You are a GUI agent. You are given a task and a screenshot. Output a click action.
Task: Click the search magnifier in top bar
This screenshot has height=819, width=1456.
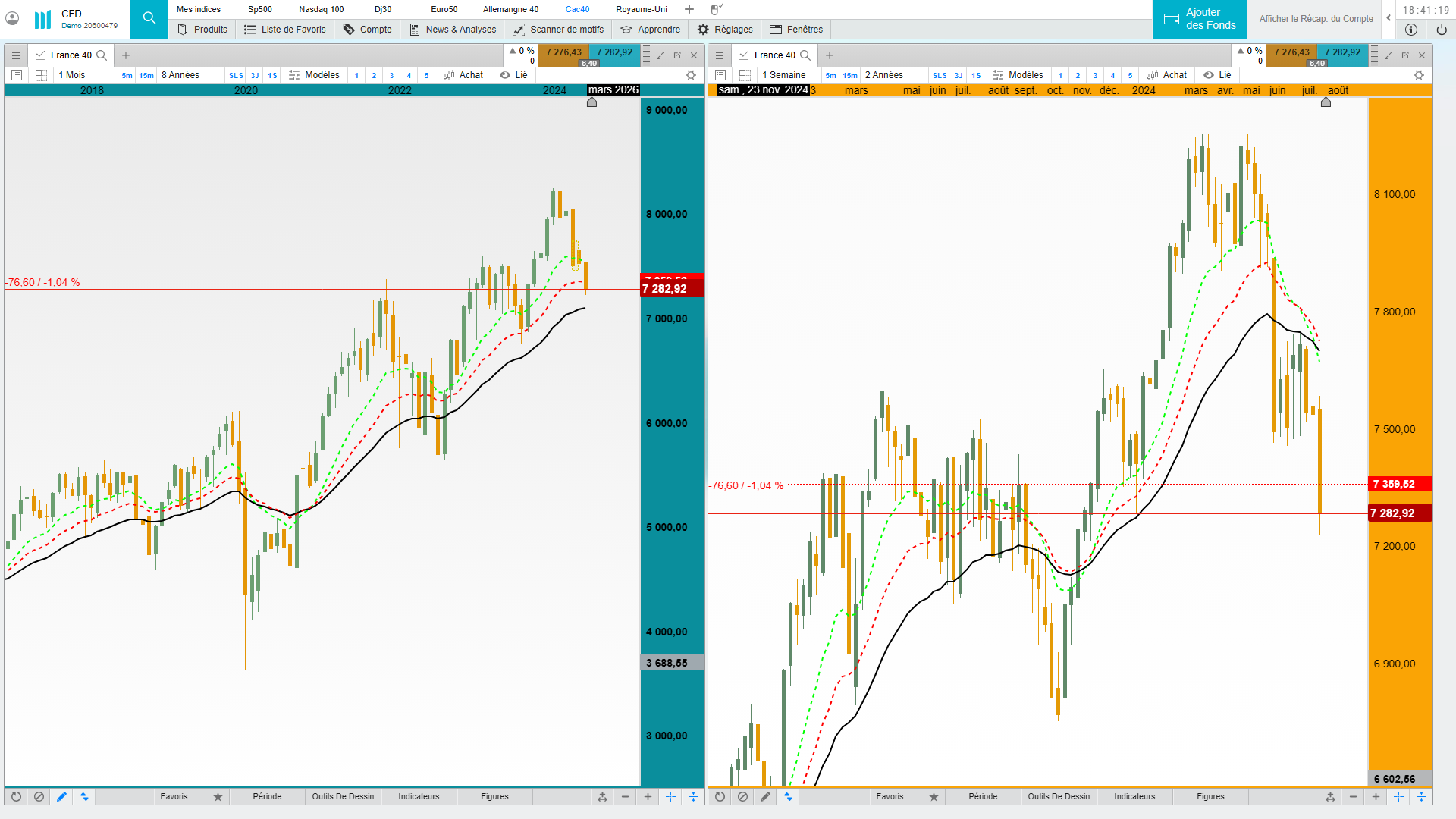[x=149, y=19]
